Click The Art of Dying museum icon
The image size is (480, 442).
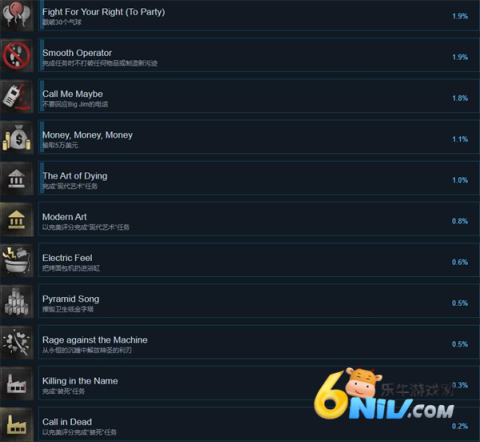pos(17,179)
